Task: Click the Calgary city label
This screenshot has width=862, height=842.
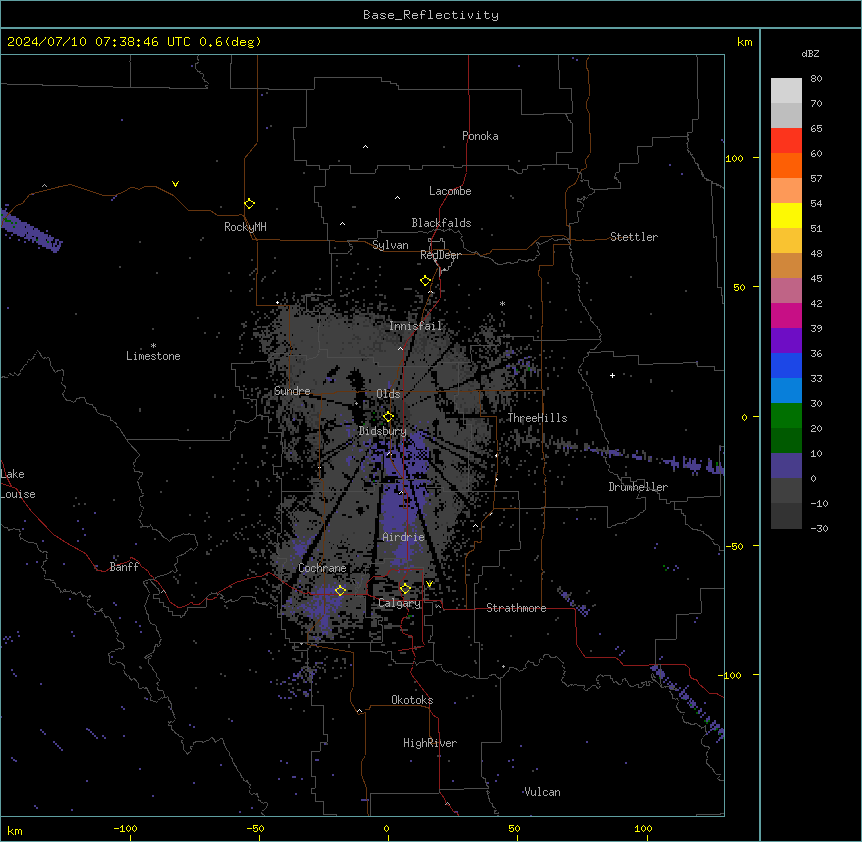Action: click(x=399, y=603)
